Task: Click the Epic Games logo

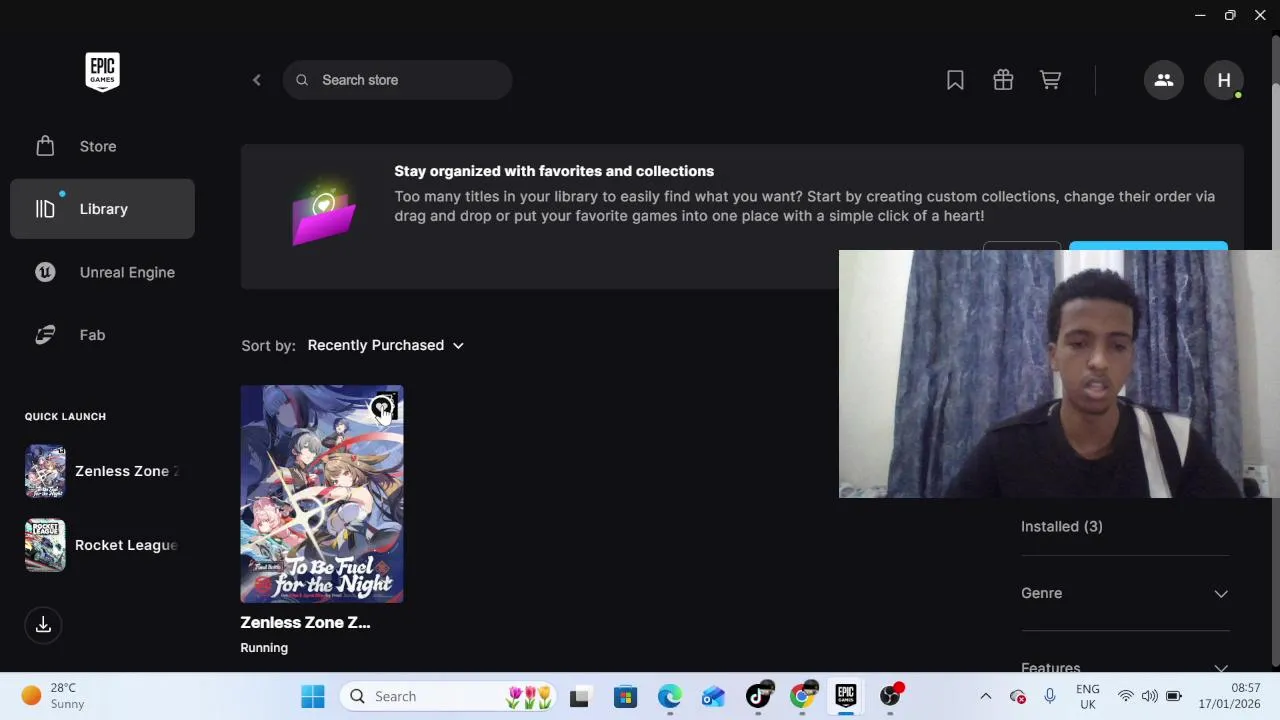Action: (102, 72)
